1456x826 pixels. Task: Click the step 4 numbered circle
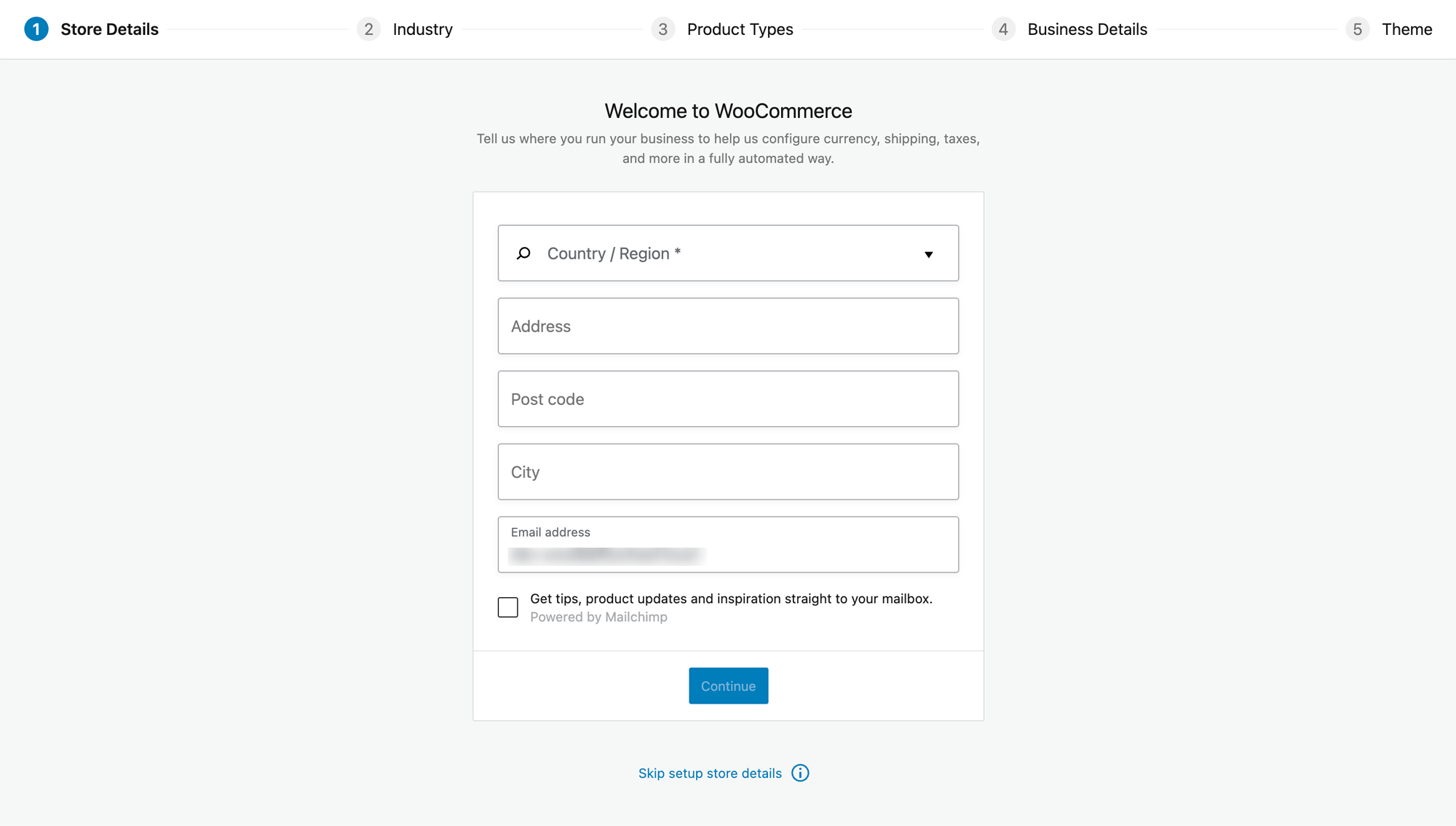(x=1003, y=29)
